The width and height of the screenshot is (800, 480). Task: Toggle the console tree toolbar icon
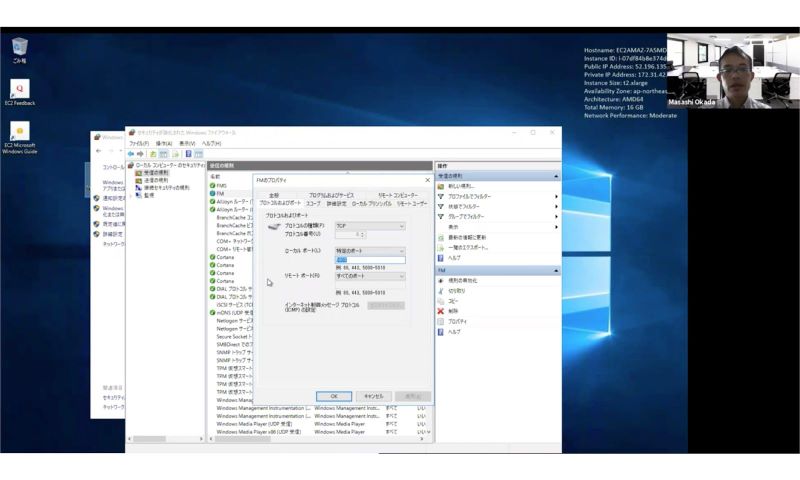pos(163,154)
